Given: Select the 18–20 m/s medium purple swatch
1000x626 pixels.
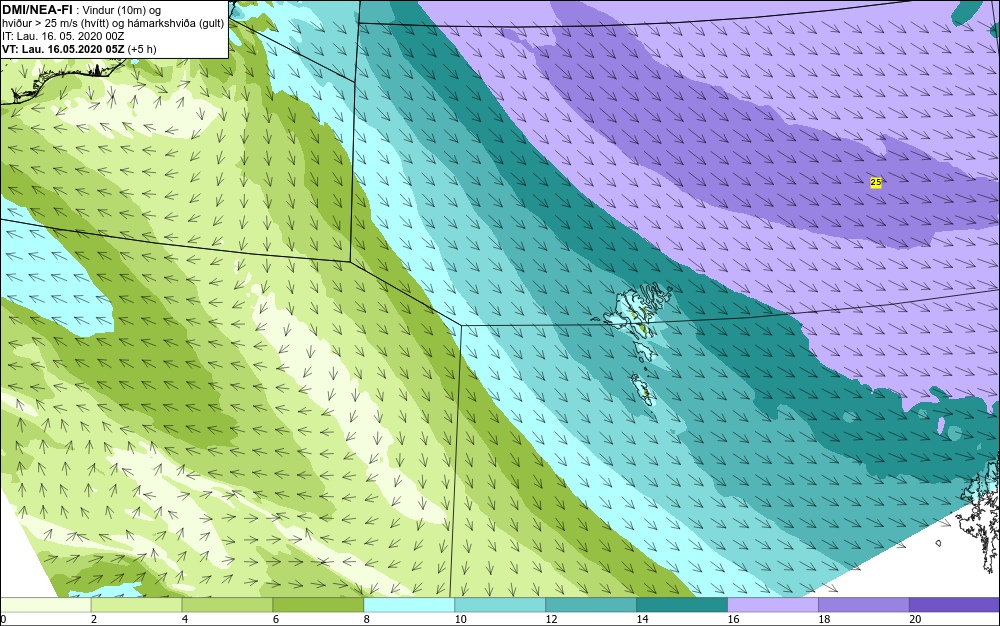Looking at the screenshot, I should coord(864,604).
